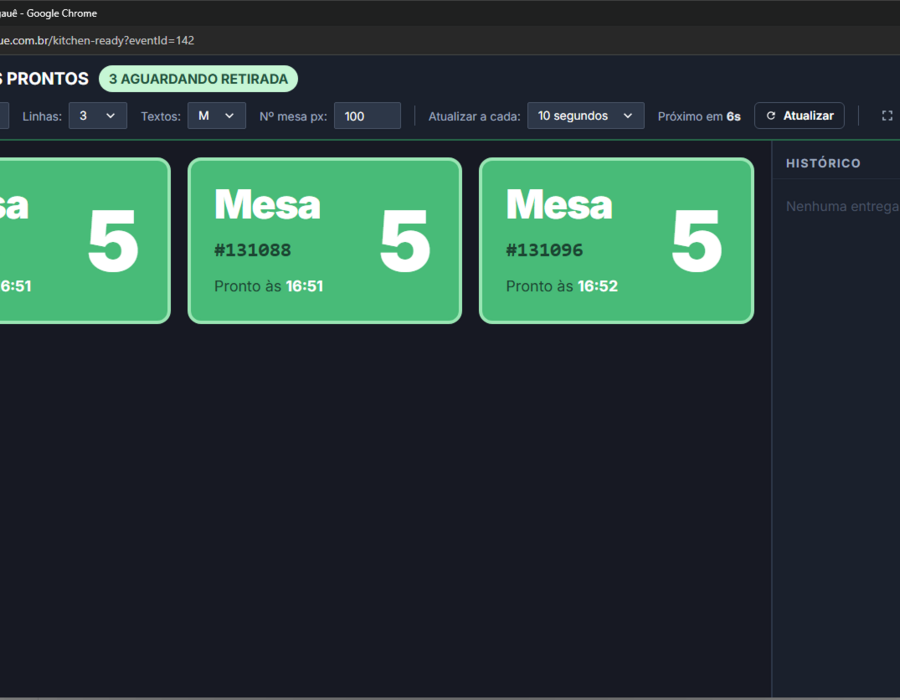
Task: Click the 3 Aguardando Retirada badge
Action: click(x=199, y=79)
